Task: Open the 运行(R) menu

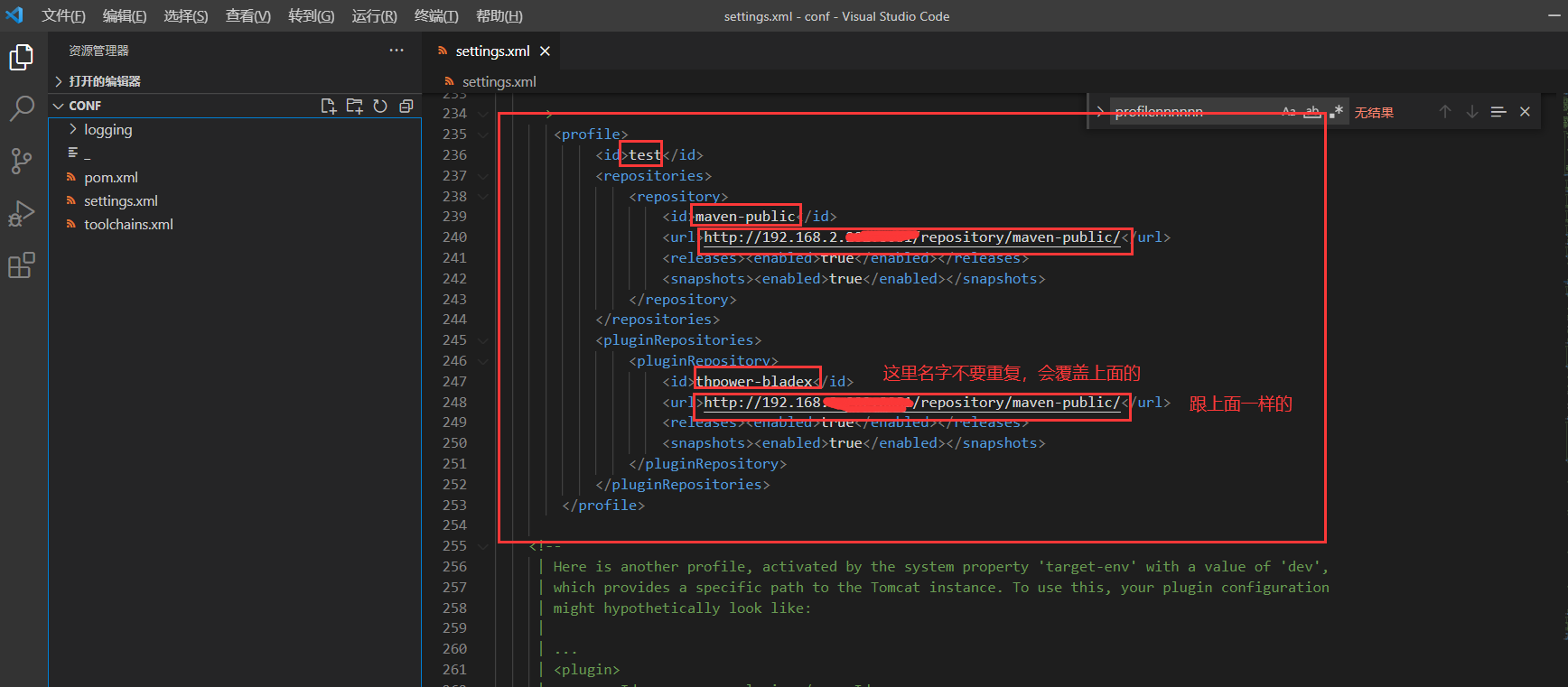Action: [x=375, y=16]
